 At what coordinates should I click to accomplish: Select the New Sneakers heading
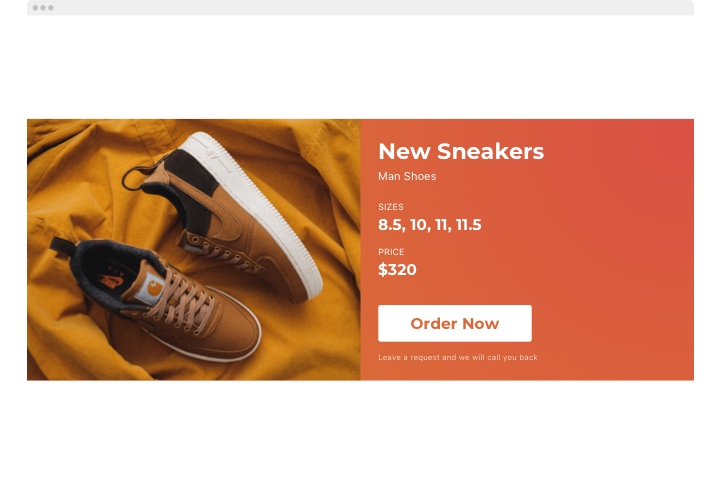pos(461,151)
